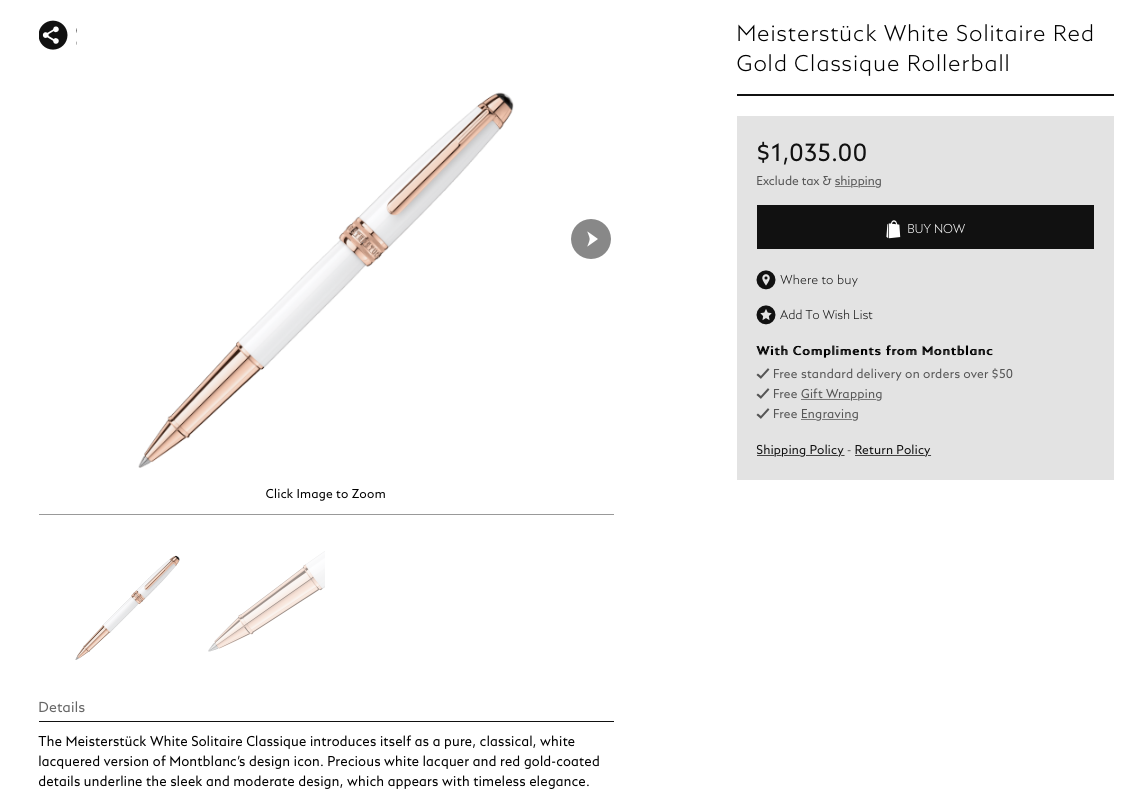Open the shipping link under the price

(x=857, y=181)
